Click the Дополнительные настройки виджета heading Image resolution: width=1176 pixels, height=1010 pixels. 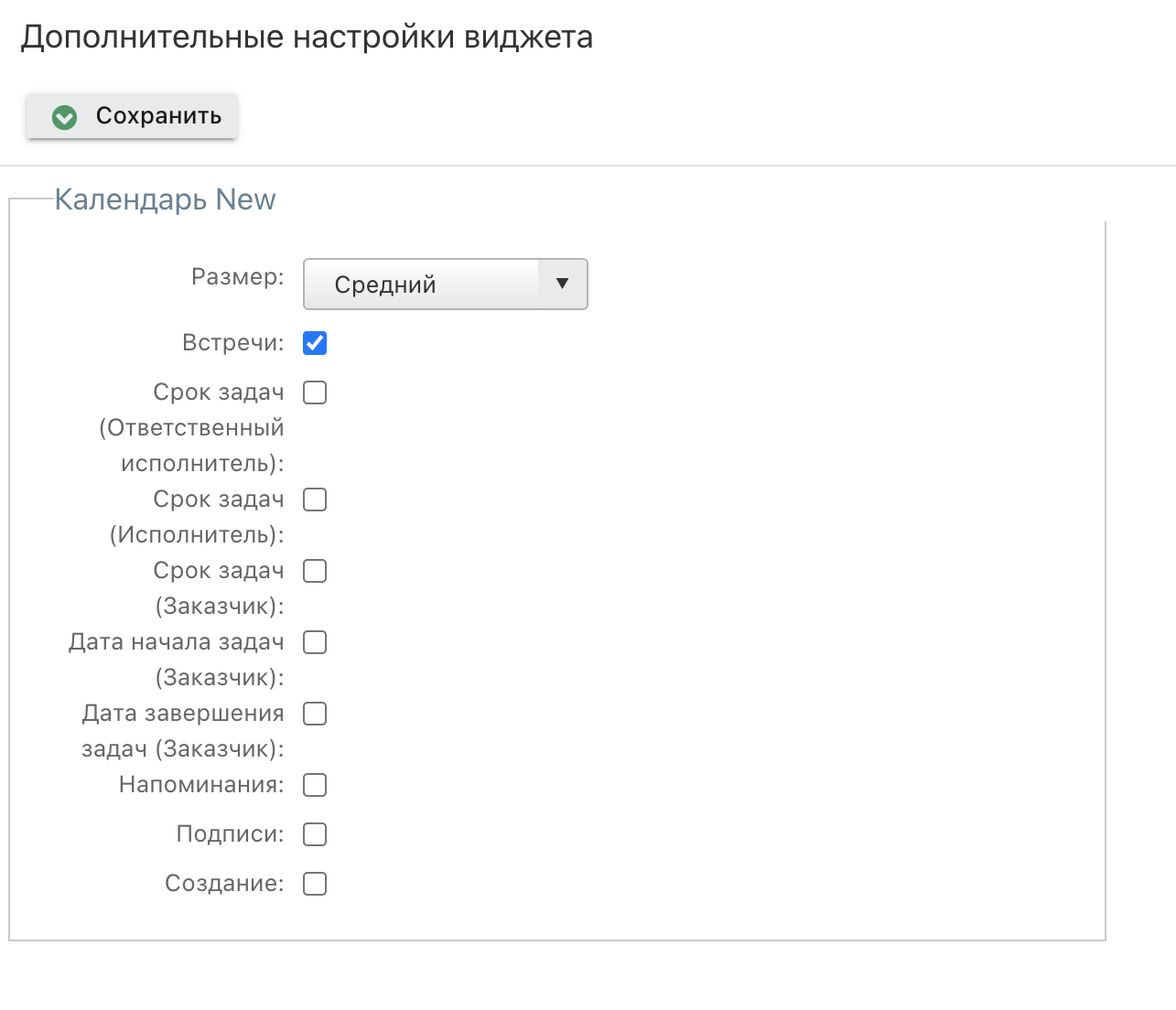click(307, 38)
